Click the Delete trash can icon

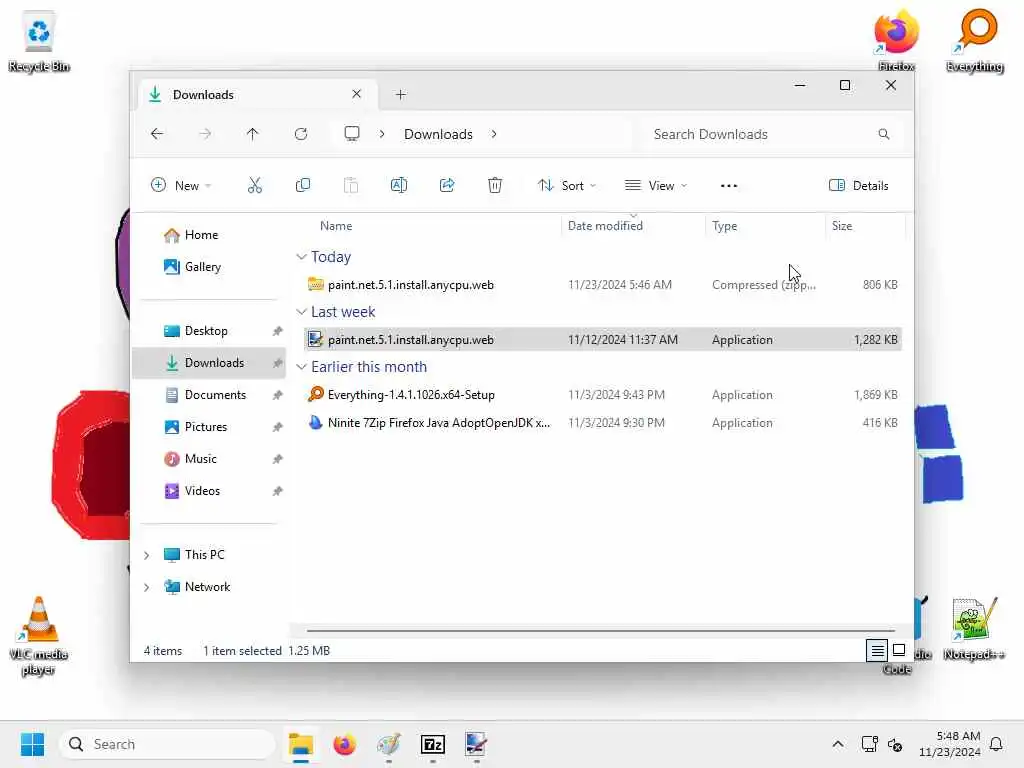[495, 185]
